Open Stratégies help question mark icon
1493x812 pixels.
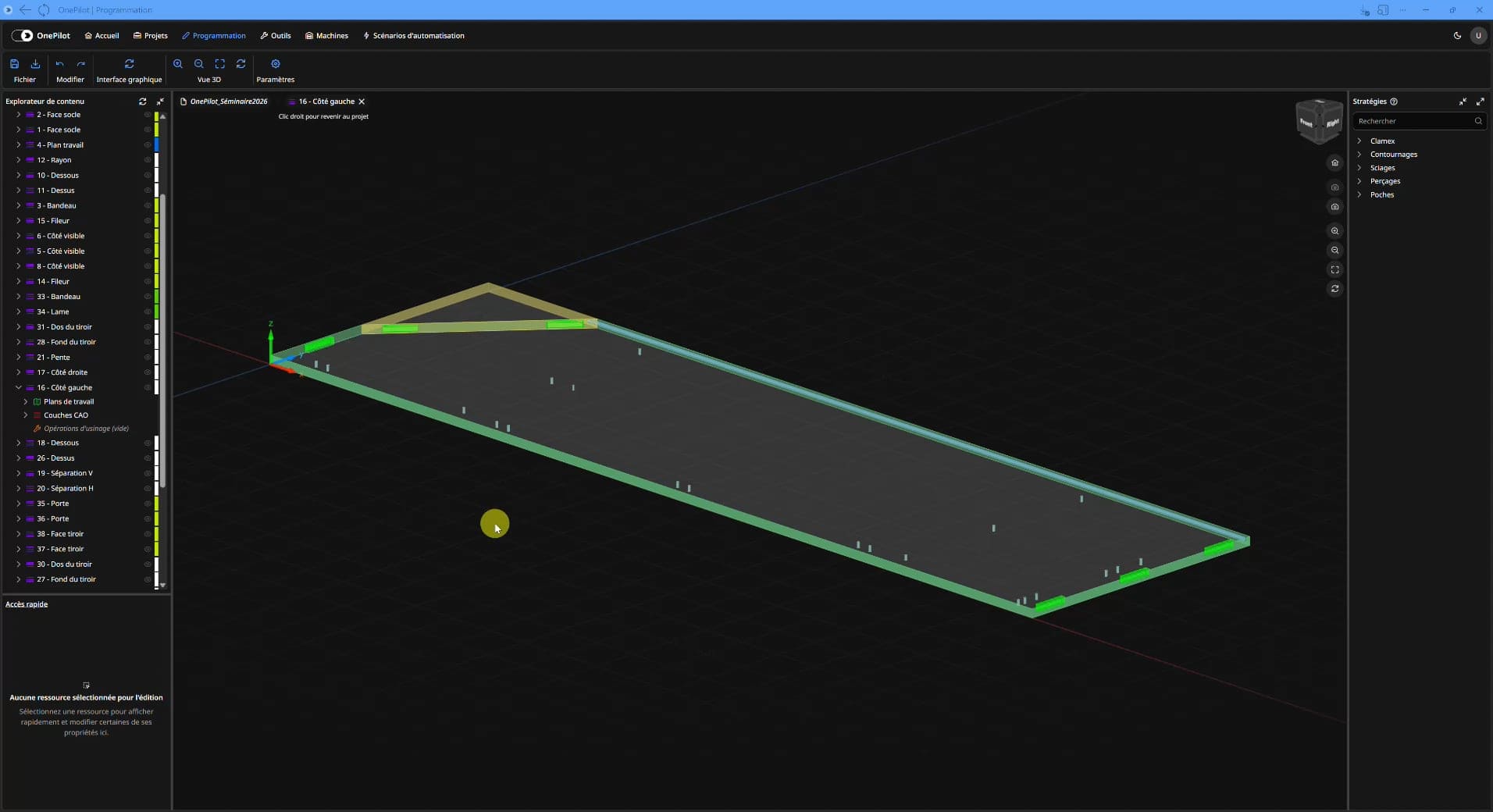(1394, 101)
